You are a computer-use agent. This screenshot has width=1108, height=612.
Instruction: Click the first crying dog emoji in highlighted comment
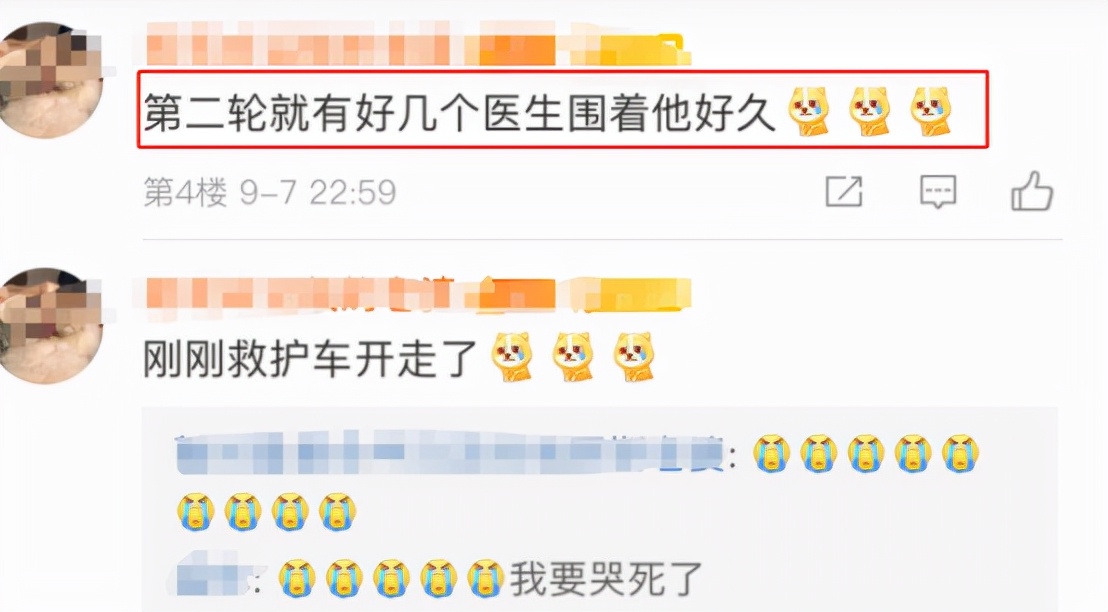point(809,111)
